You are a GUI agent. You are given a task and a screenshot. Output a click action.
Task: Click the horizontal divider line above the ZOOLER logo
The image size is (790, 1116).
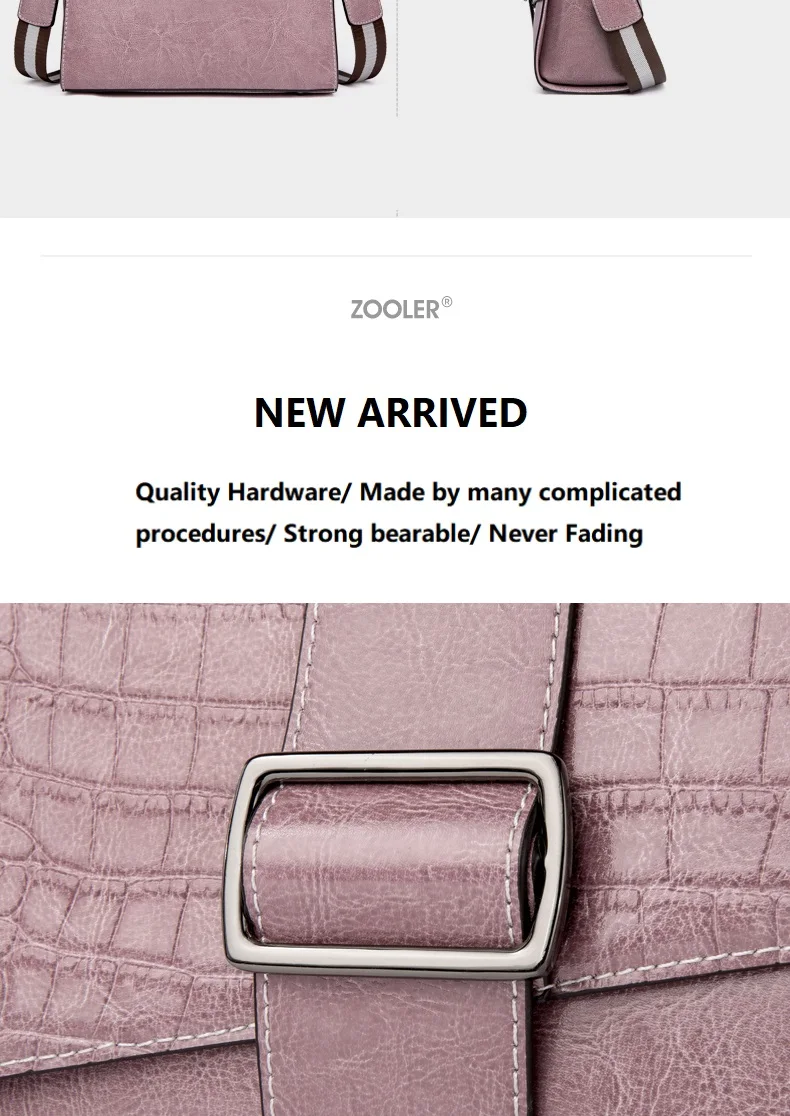(x=396, y=256)
